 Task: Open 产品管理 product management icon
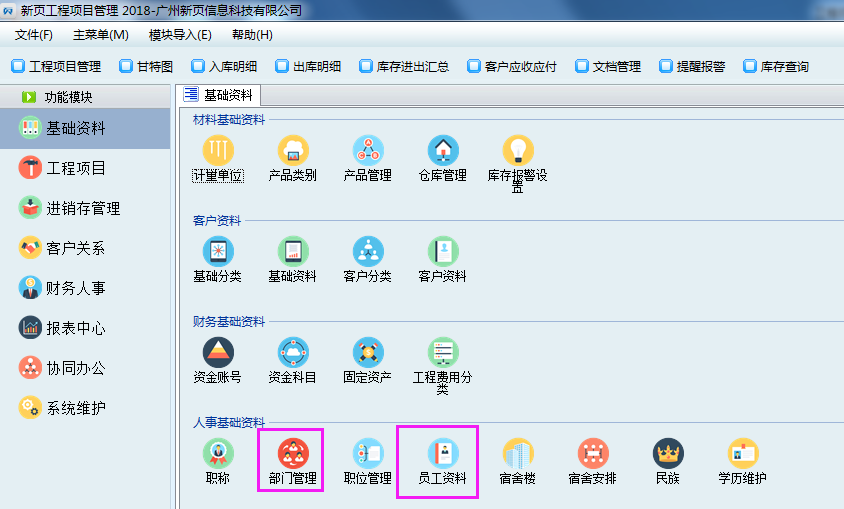368,150
